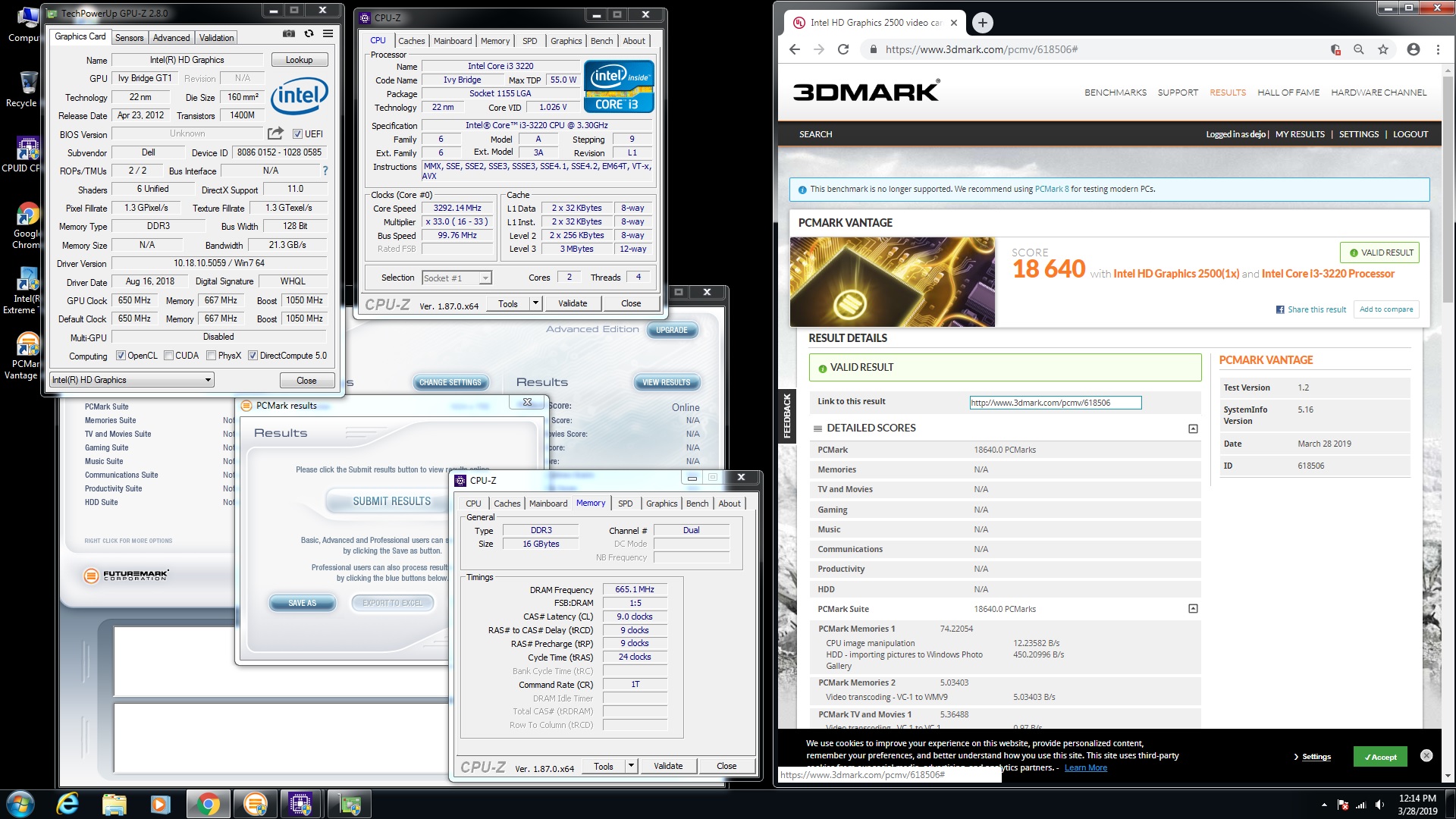Click View Results button in PCMark
This screenshot has width=1456, height=819.
click(666, 382)
